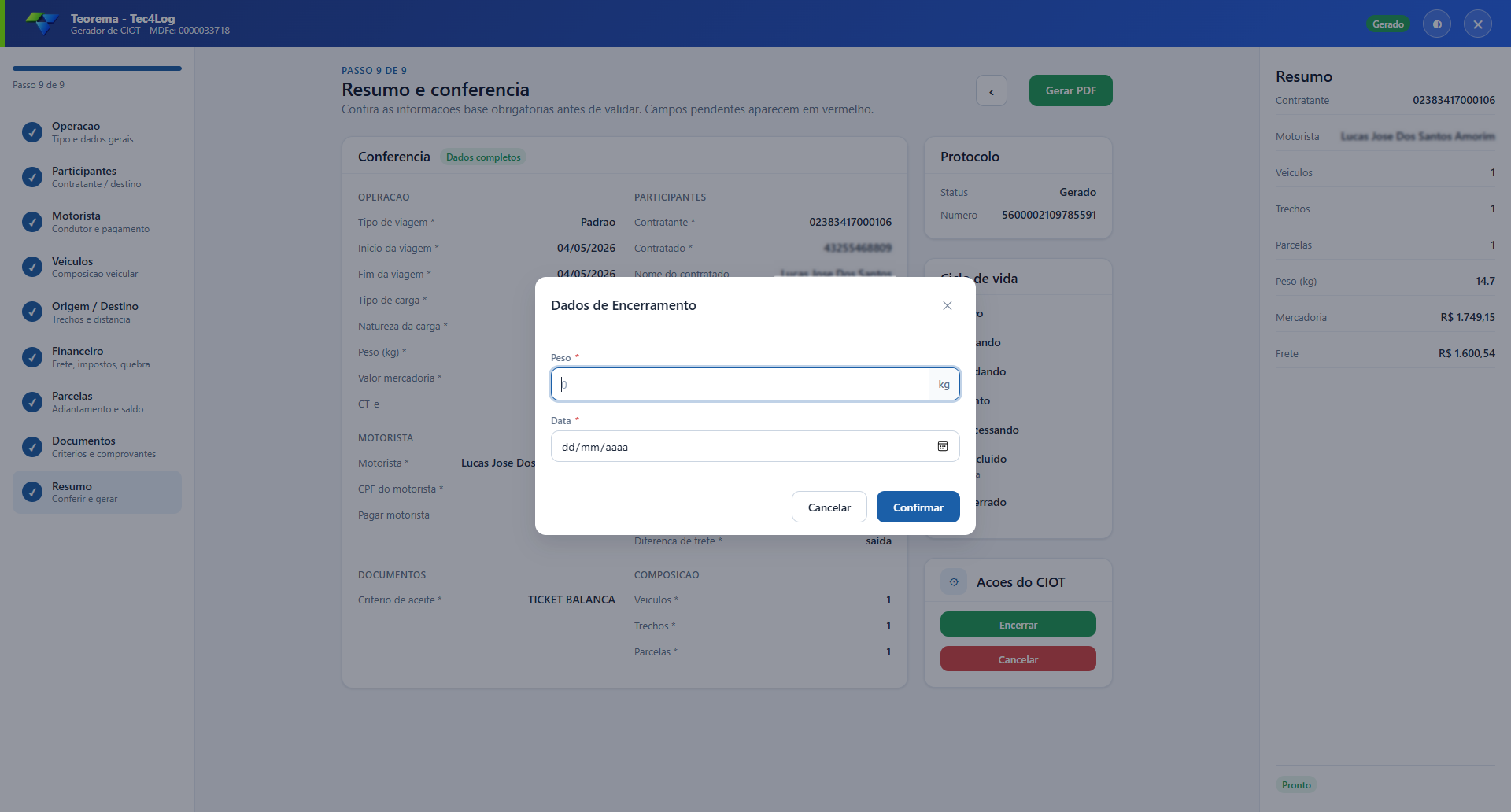Open the Veiculos step

97,268
